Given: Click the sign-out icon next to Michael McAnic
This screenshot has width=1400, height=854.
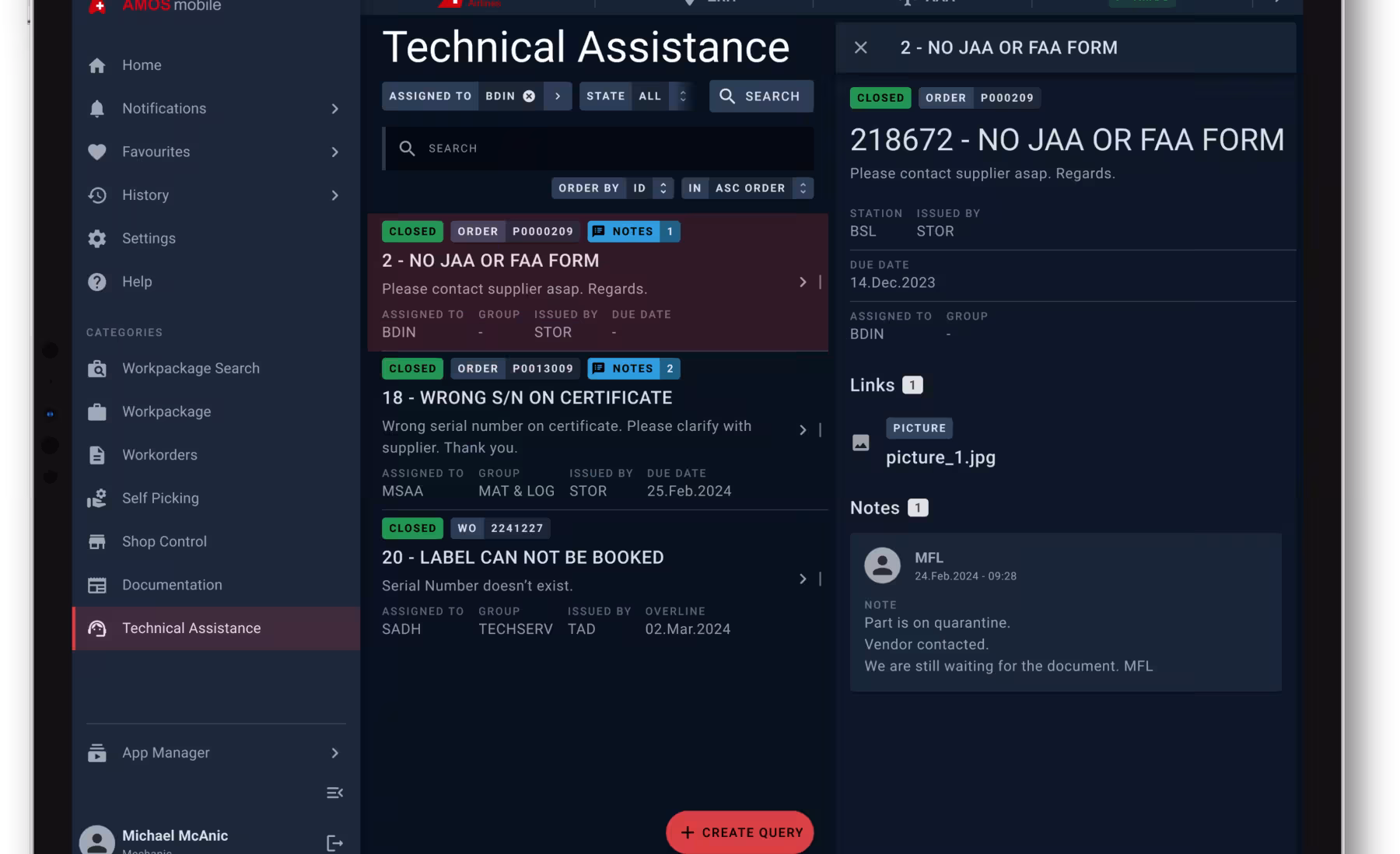Looking at the screenshot, I should click(x=334, y=842).
